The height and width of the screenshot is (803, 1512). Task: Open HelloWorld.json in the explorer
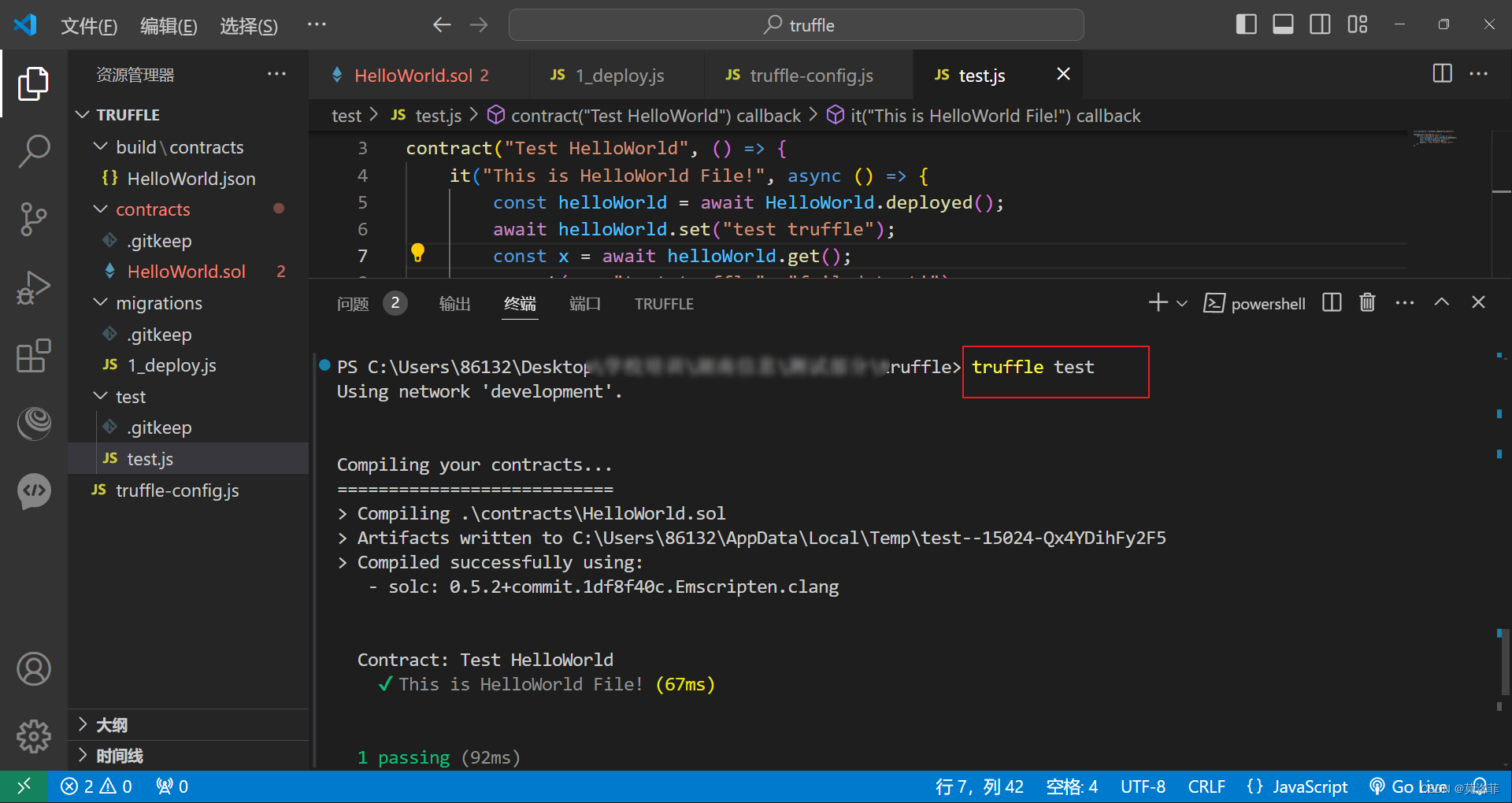click(x=189, y=179)
